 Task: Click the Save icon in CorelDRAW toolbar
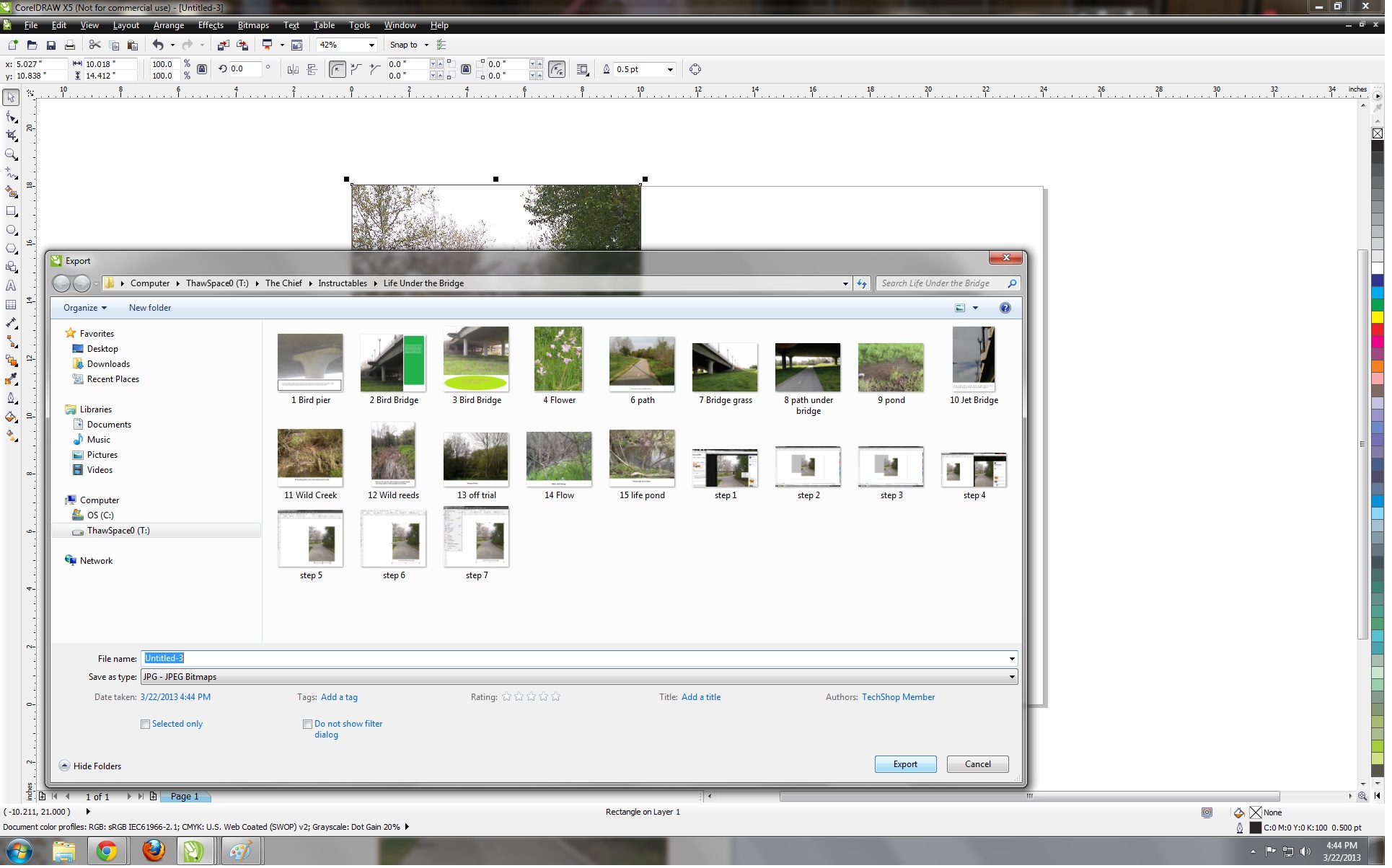[50, 45]
